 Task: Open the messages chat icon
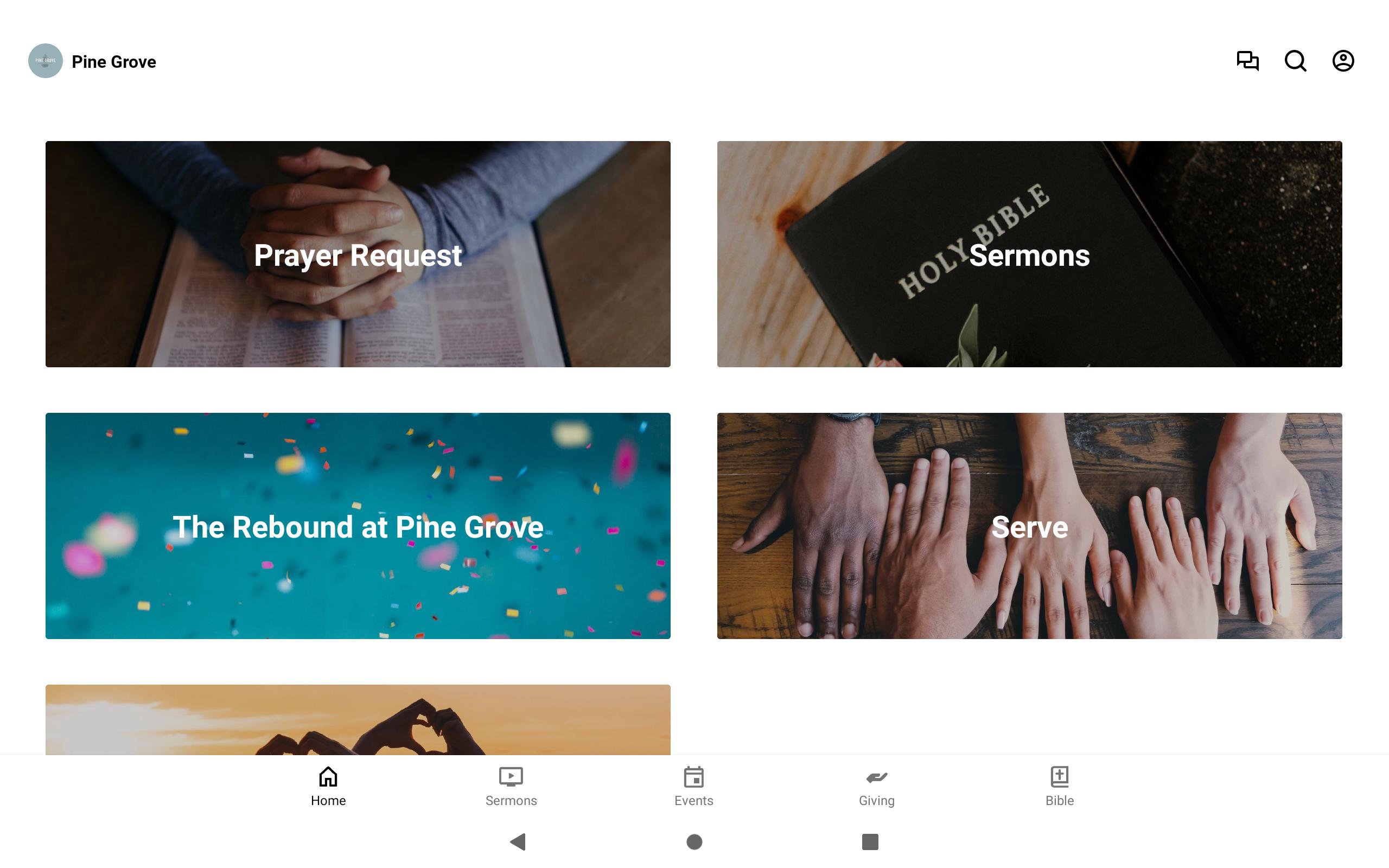pos(1247,61)
